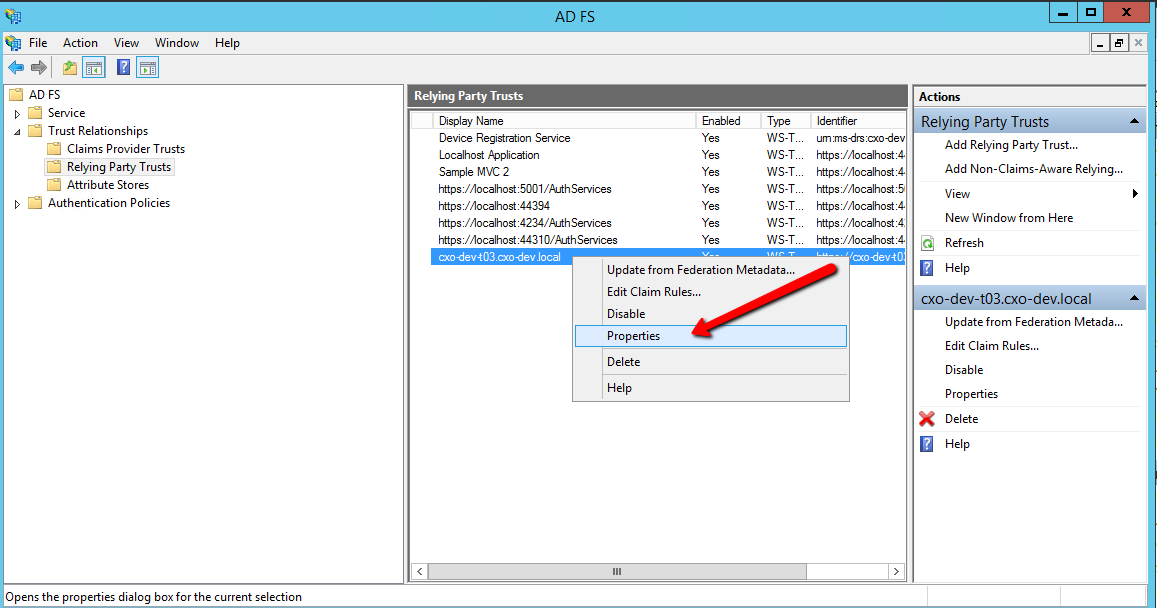This screenshot has width=1157, height=608.
Task: Open the Action menu in menu bar
Action: [80, 43]
